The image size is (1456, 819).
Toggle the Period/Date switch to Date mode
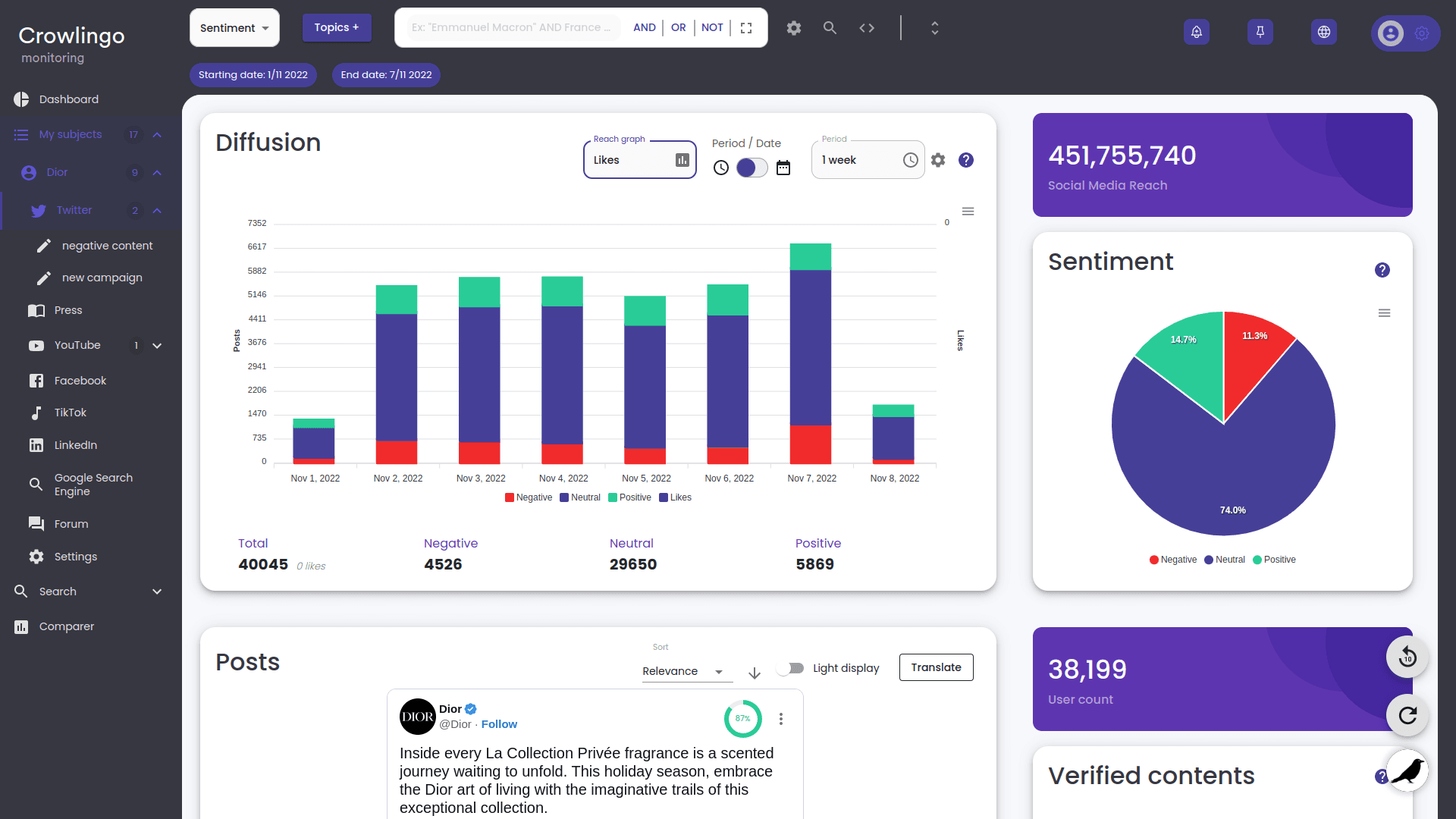pyautogui.click(x=751, y=167)
